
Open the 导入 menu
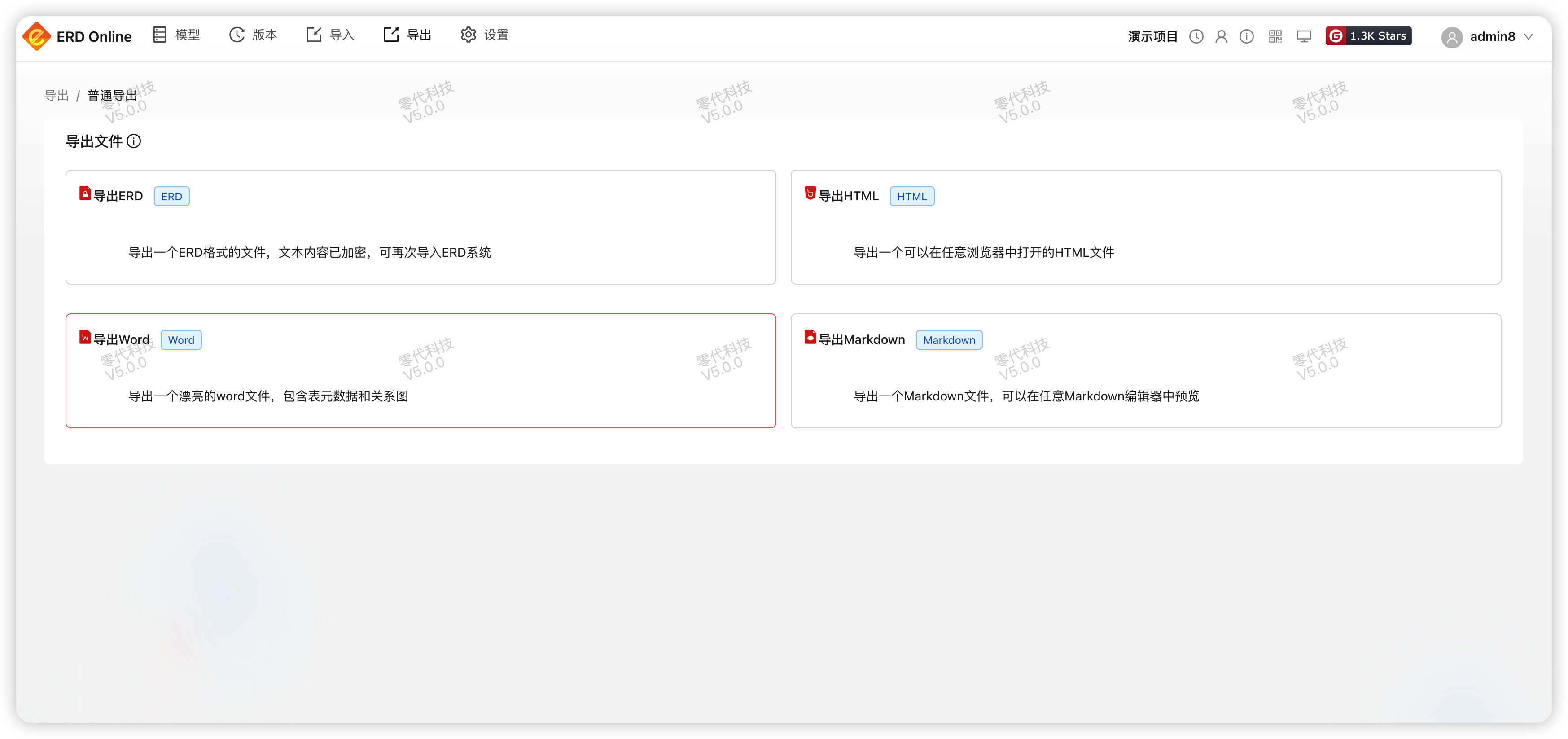(331, 35)
